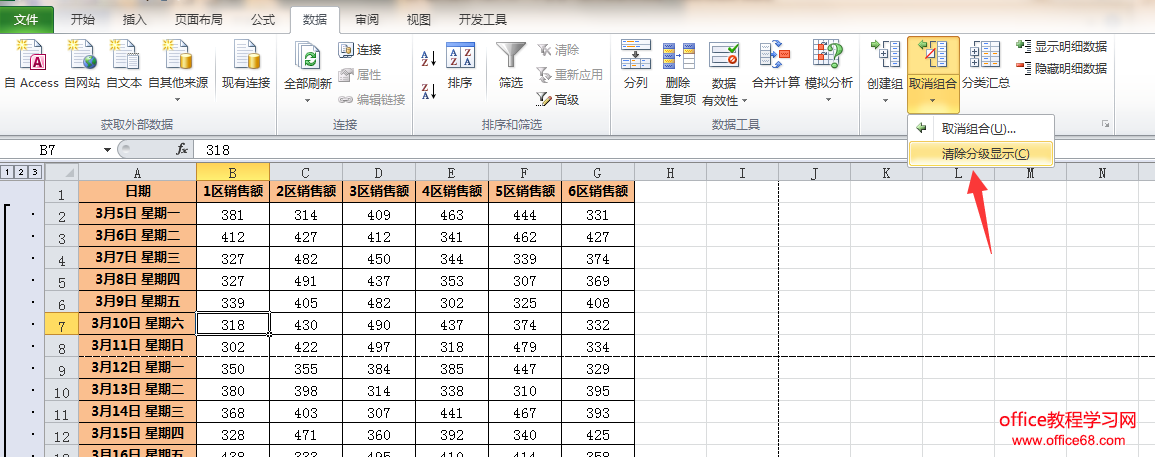Viewport: 1155px width, 457px height.
Task: Click Reapply filter (重新应用)
Action: [569, 74]
